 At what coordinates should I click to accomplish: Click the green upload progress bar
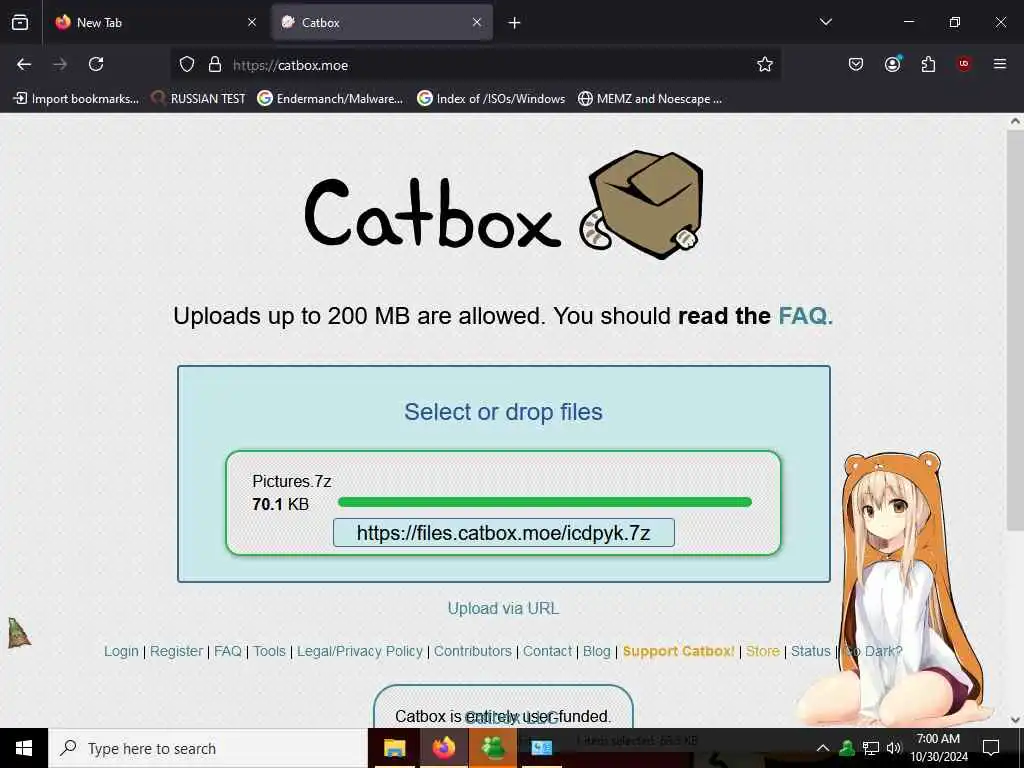point(545,502)
